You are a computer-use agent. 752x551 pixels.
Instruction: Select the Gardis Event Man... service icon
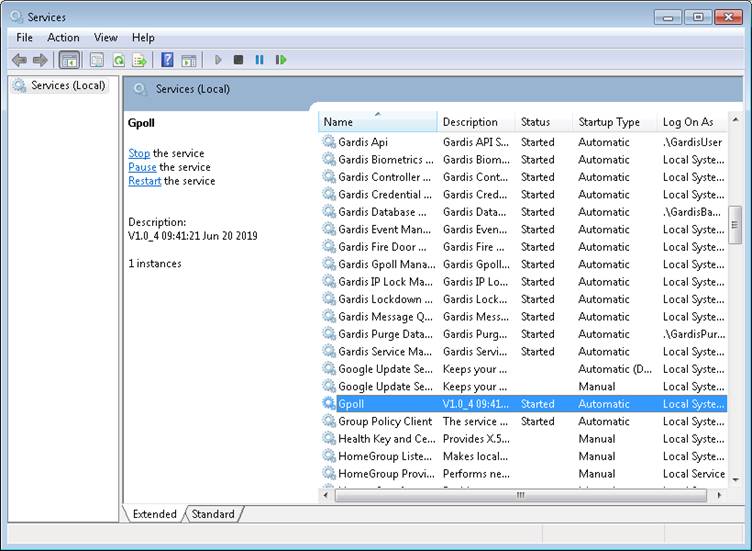(329, 229)
